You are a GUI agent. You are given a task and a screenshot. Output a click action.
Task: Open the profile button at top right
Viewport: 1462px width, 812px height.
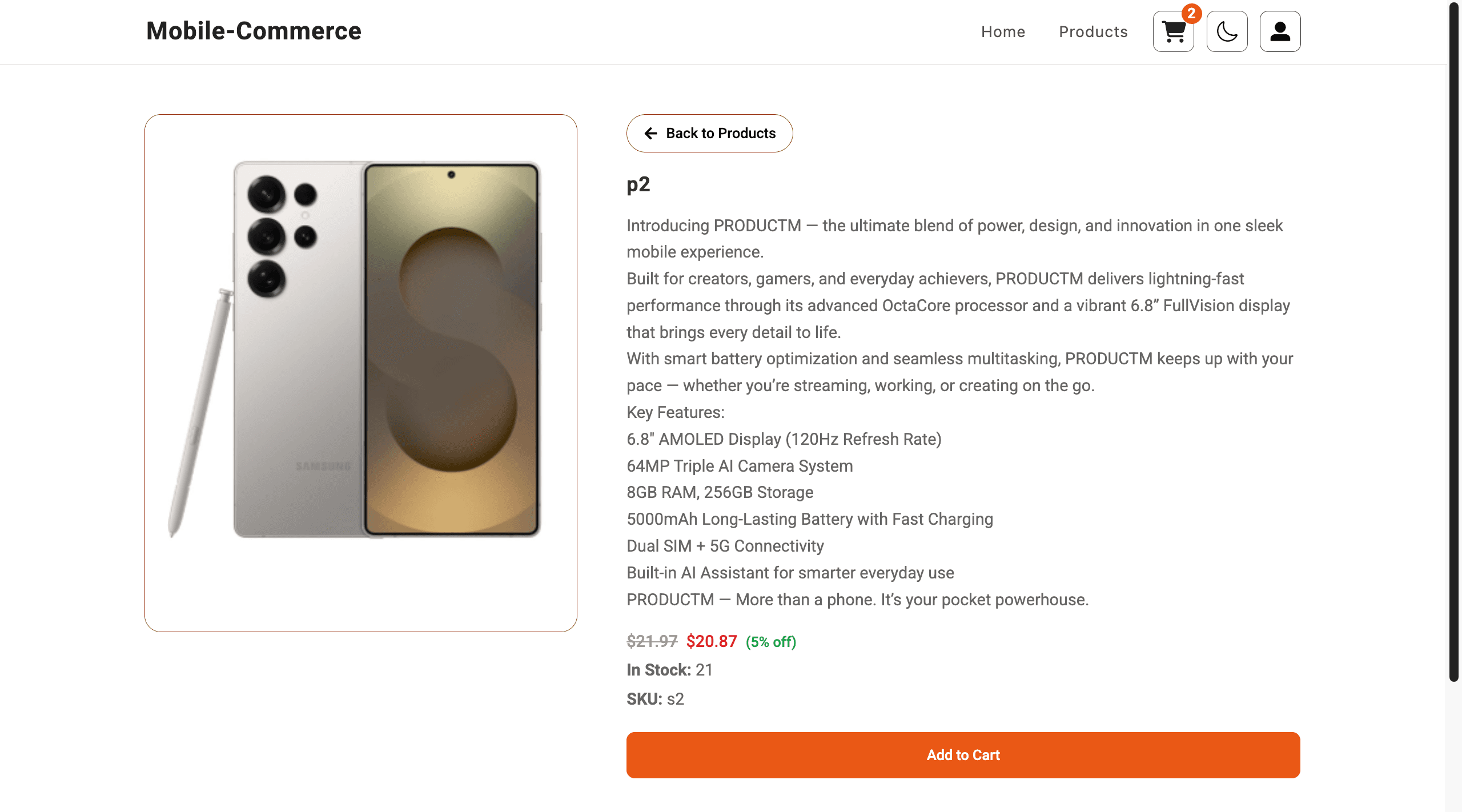(1280, 31)
